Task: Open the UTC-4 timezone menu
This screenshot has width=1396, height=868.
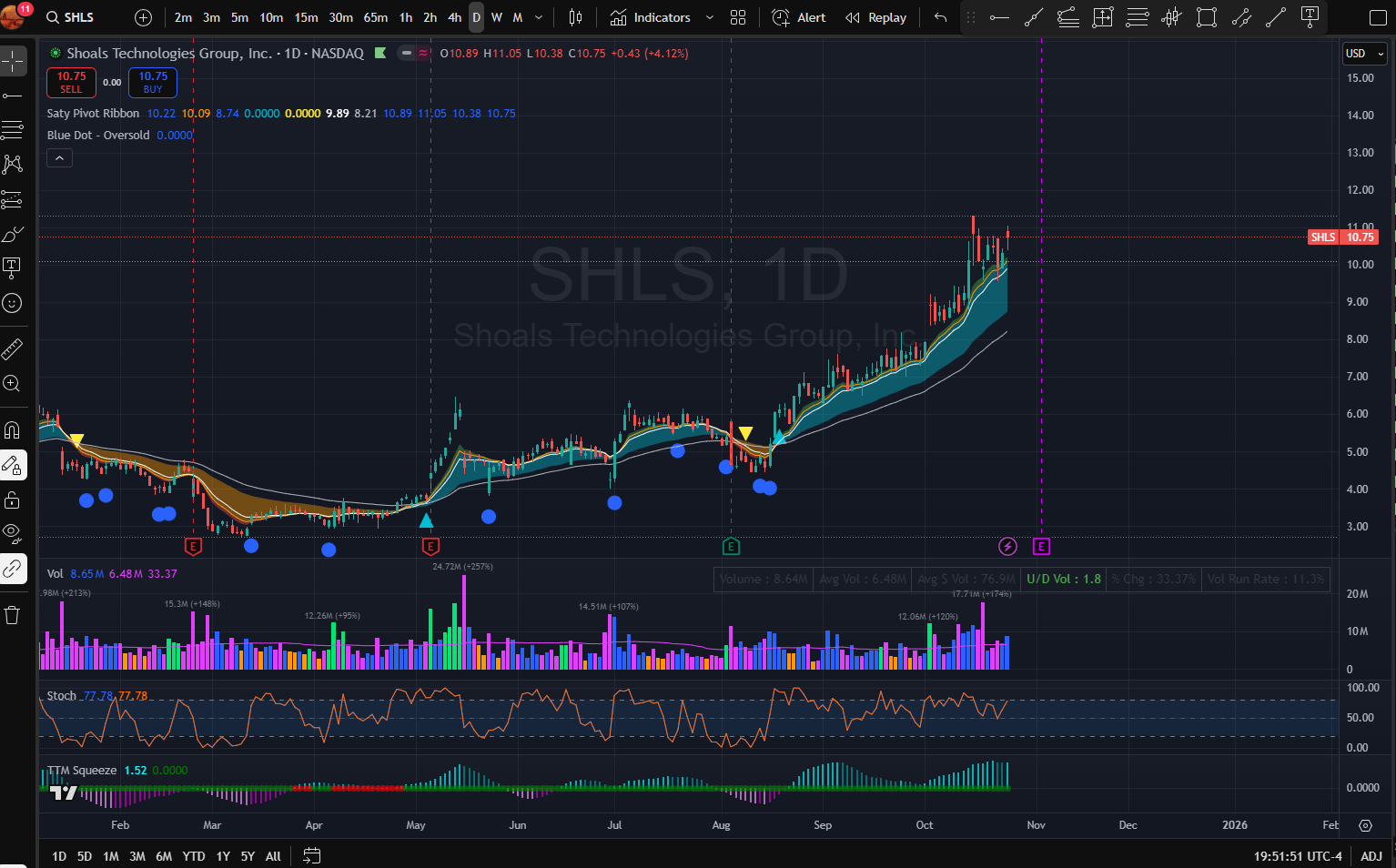Action: [x=1298, y=855]
